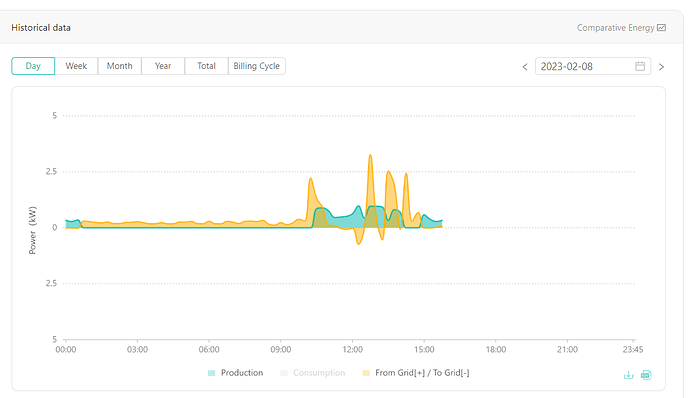This screenshot has width=690, height=398.
Task: Toggle the Production series in legend
Action: (235, 373)
